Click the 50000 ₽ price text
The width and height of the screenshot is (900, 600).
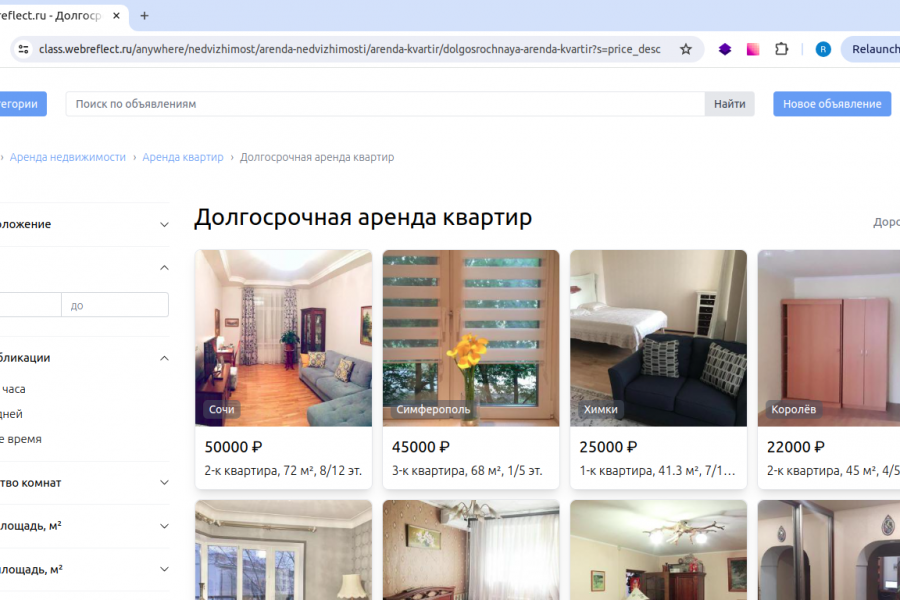233,447
